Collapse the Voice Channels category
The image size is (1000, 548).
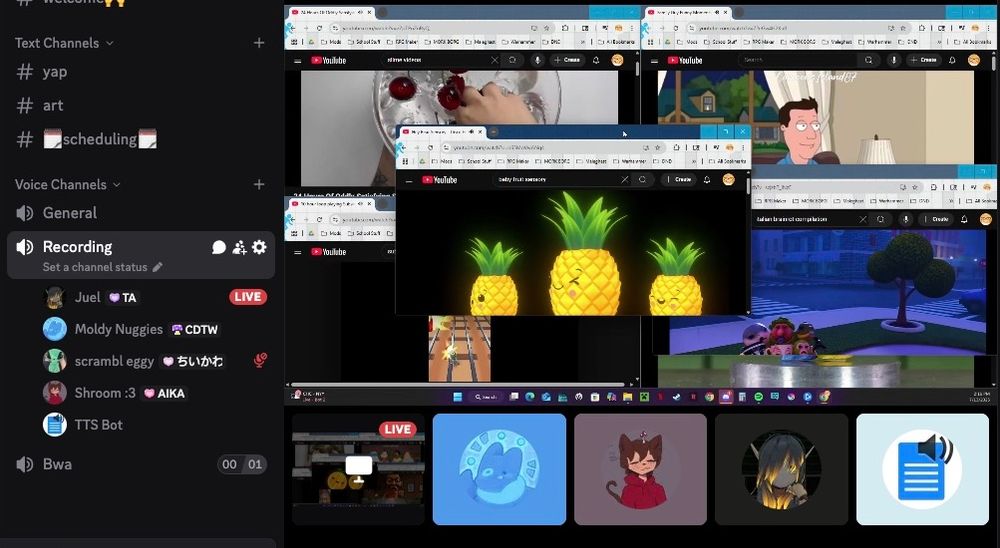(68, 184)
